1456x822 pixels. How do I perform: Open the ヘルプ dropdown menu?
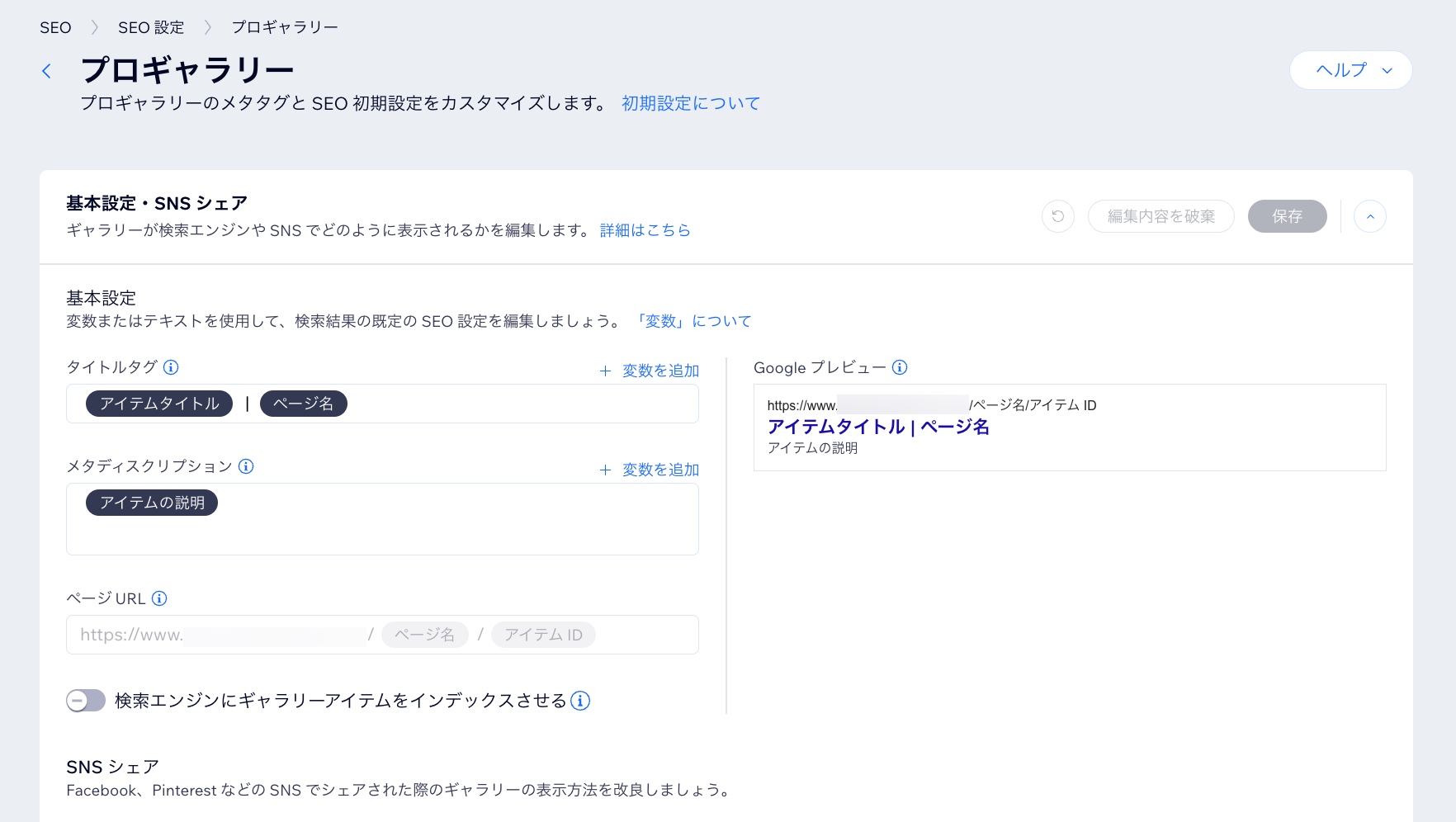tap(1350, 70)
